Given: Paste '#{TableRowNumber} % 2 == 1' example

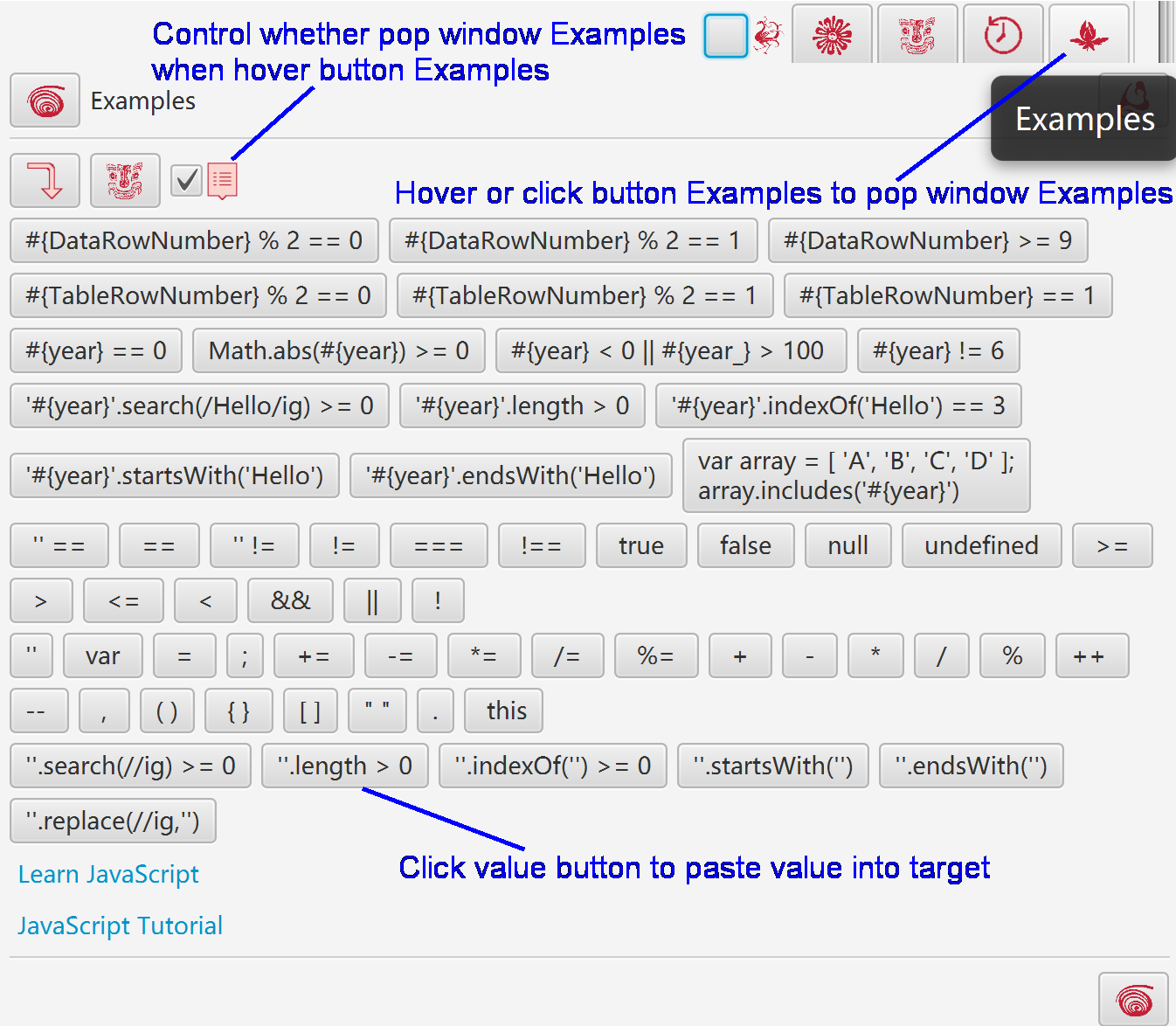Looking at the screenshot, I should (x=585, y=295).
